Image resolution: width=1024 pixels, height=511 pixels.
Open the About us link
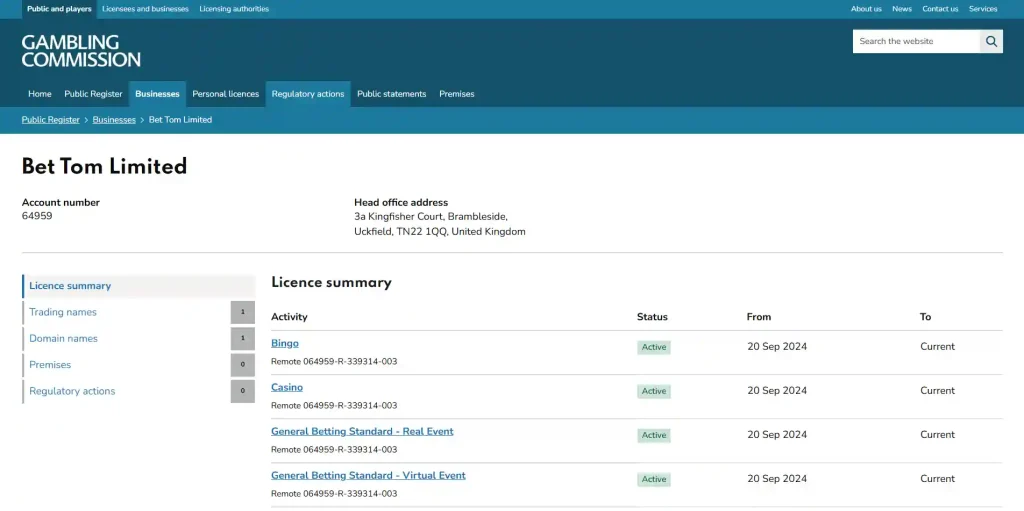click(x=866, y=9)
